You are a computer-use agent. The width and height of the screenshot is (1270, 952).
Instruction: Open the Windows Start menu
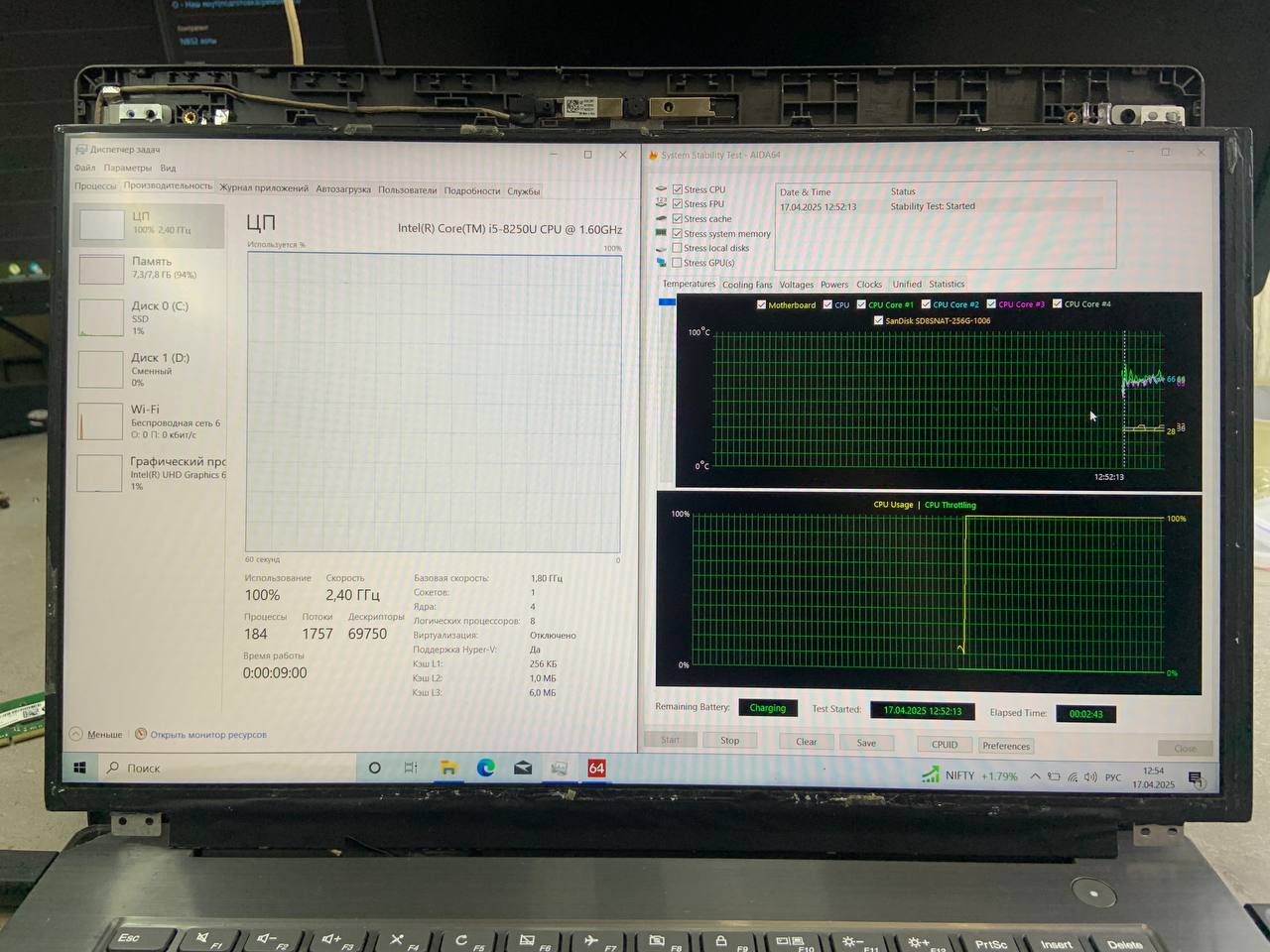pyautogui.click(x=80, y=768)
